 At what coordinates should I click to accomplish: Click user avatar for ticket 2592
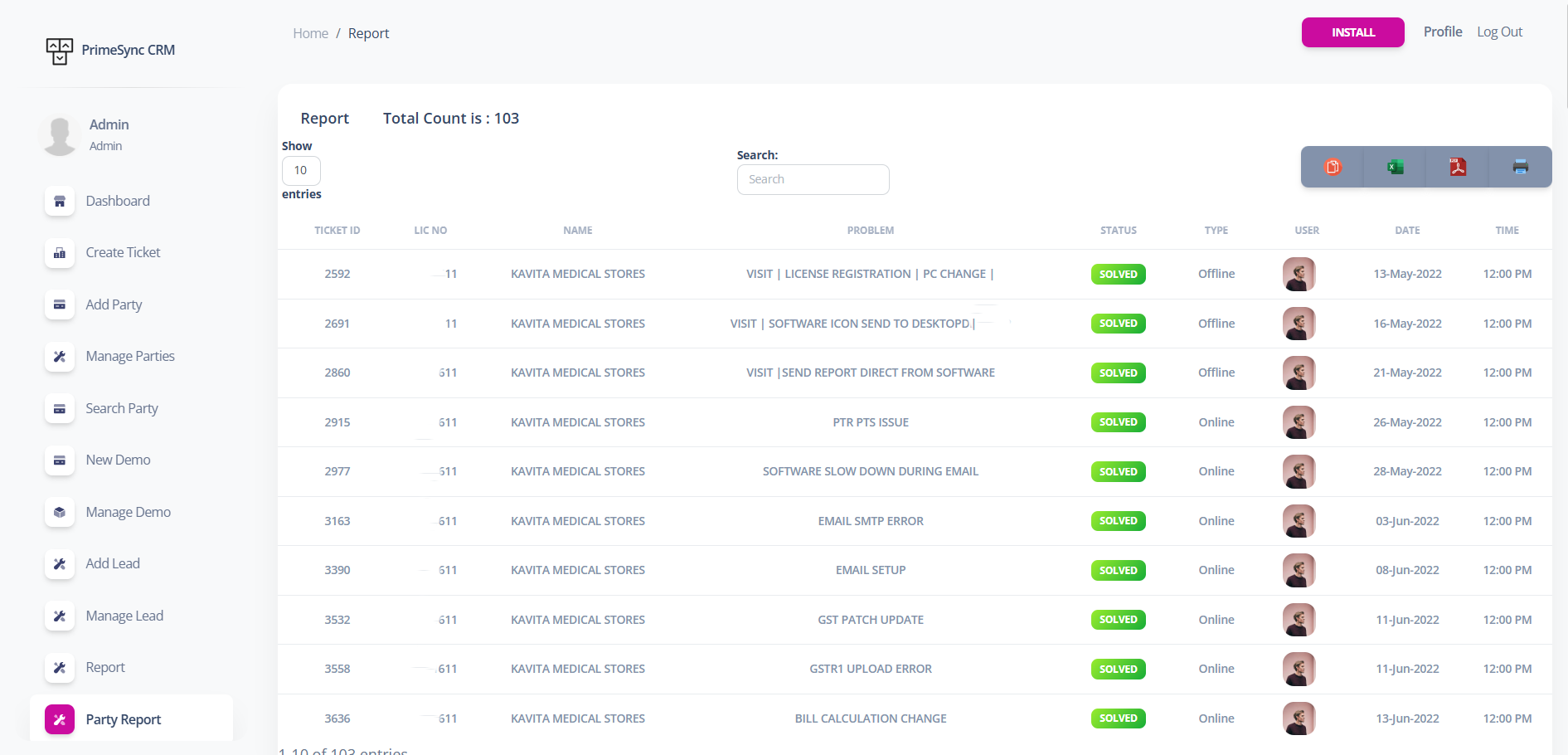pyautogui.click(x=1299, y=275)
